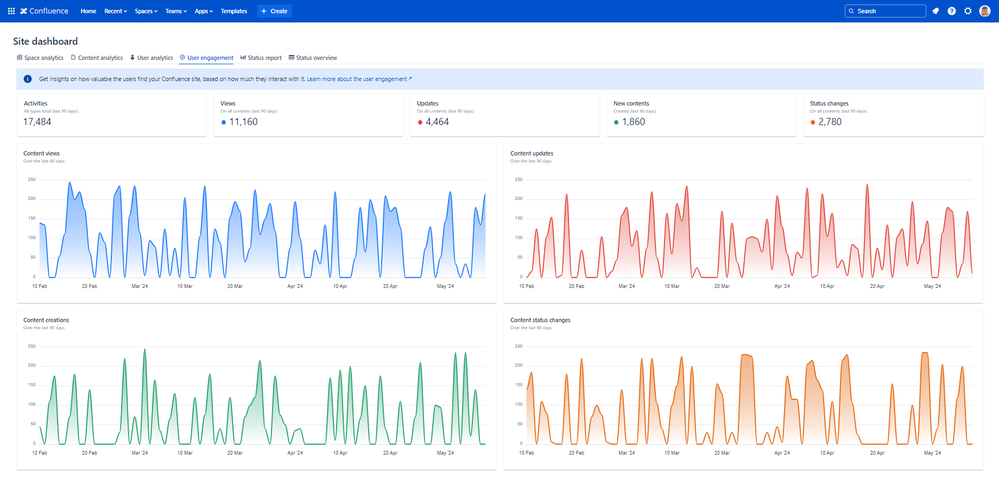Open the Status report tab

pyautogui.click(x=261, y=58)
